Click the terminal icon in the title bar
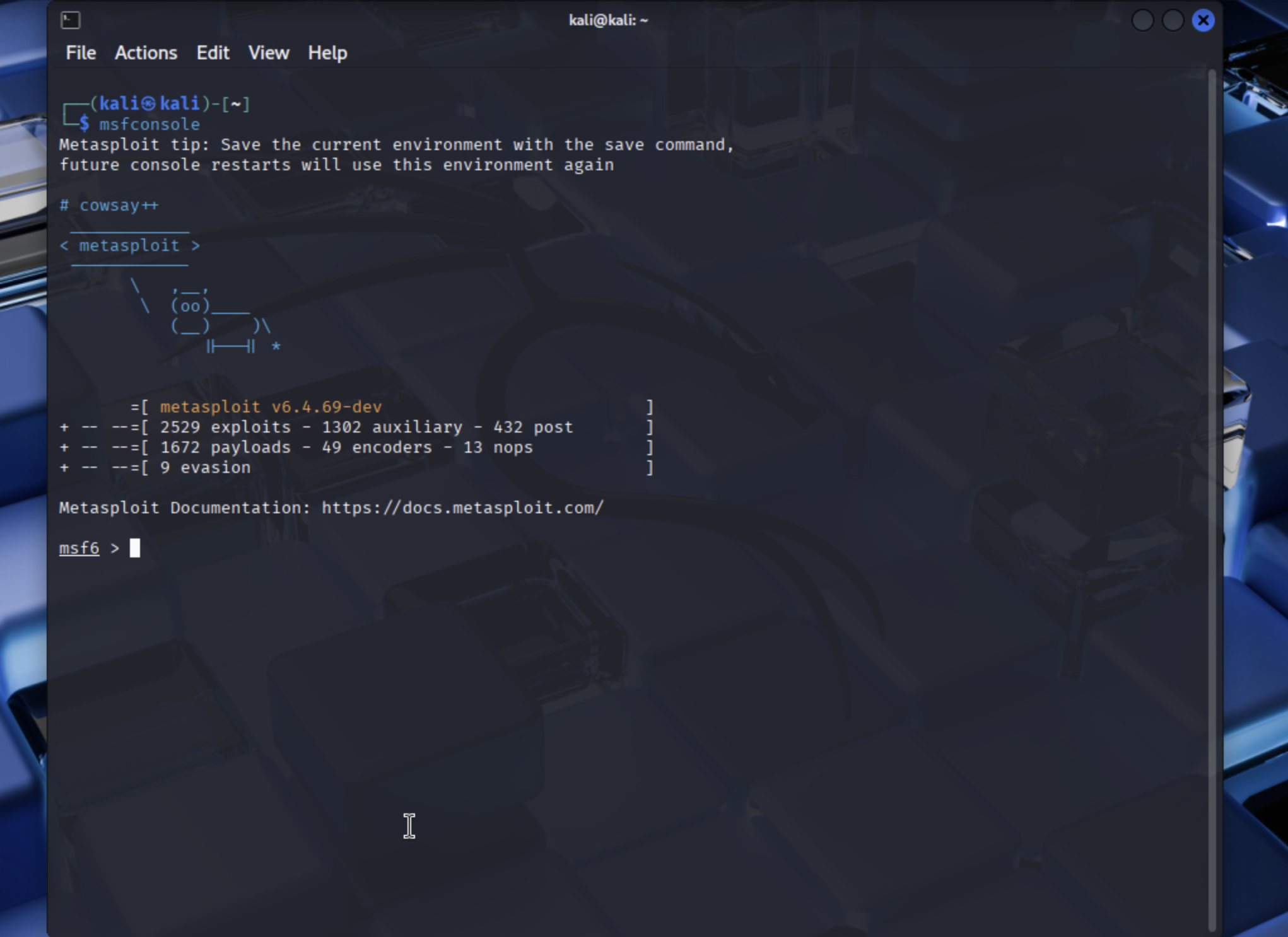The image size is (1288, 937). point(71,20)
